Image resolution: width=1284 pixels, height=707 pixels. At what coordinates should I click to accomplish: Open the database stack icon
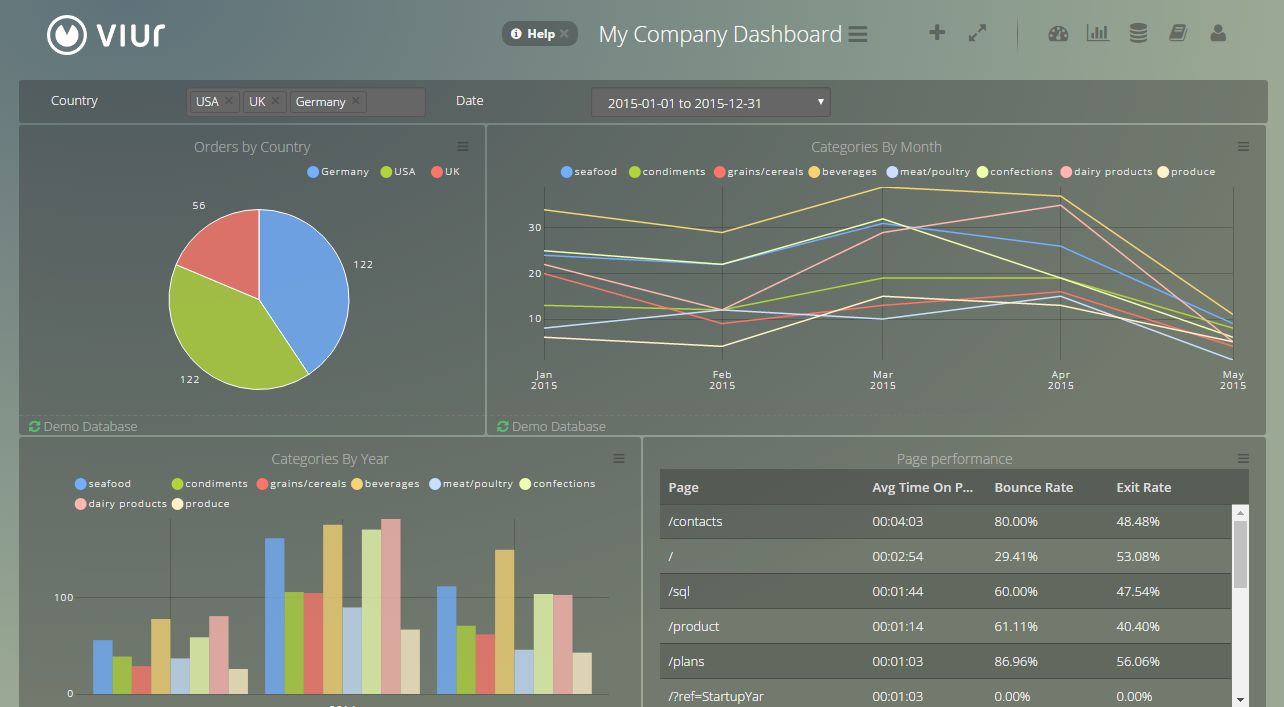click(x=1138, y=33)
